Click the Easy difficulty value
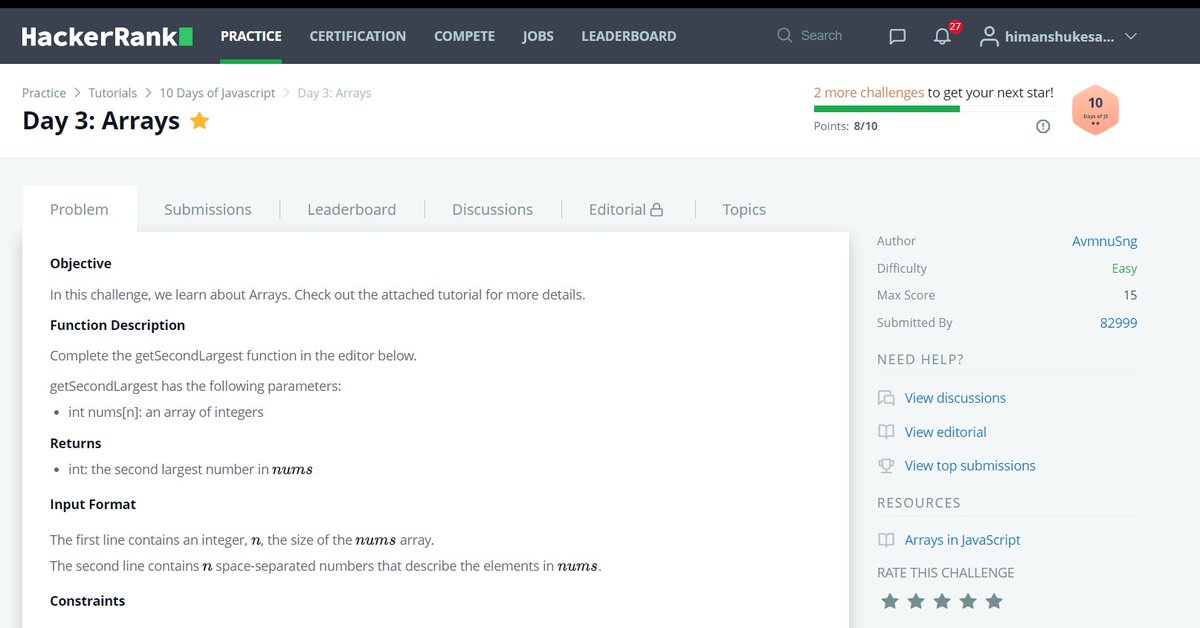1200x628 pixels. (1124, 268)
